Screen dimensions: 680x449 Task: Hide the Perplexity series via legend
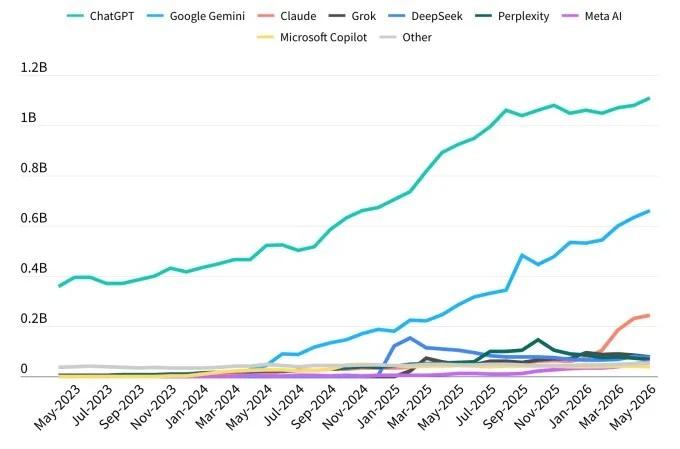512,16
